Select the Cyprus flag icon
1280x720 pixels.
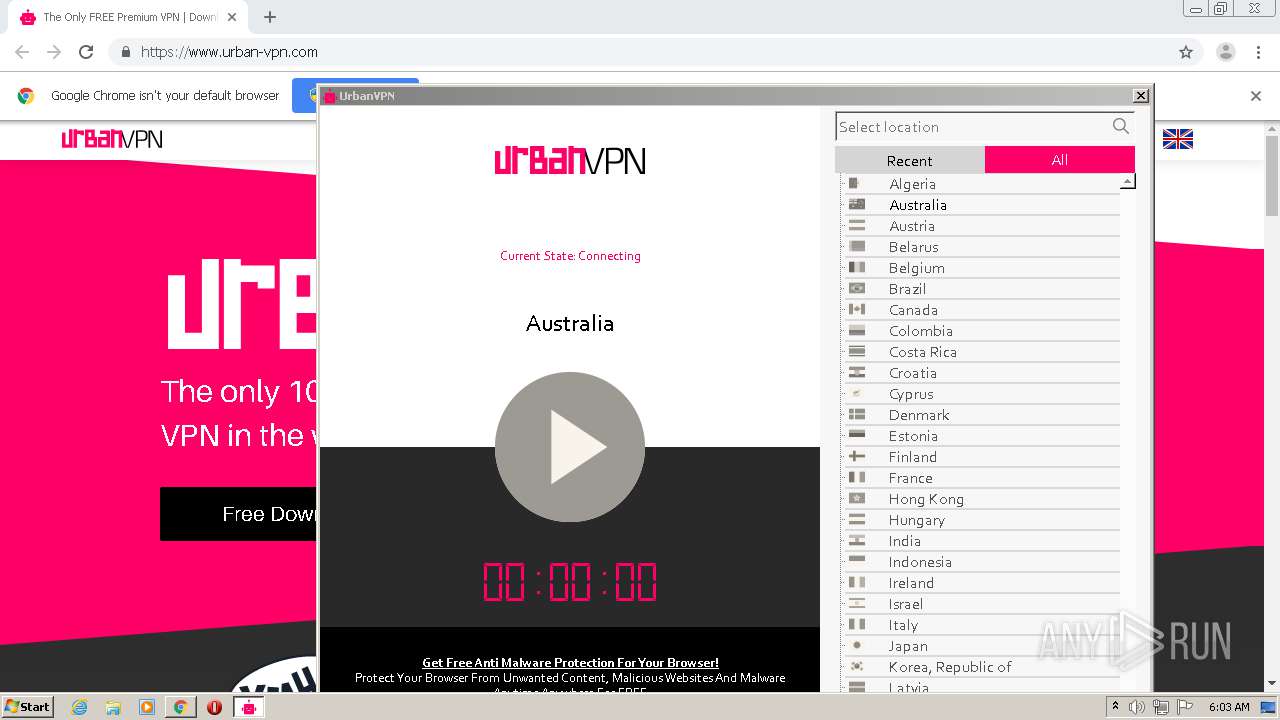[x=856, y=393]
